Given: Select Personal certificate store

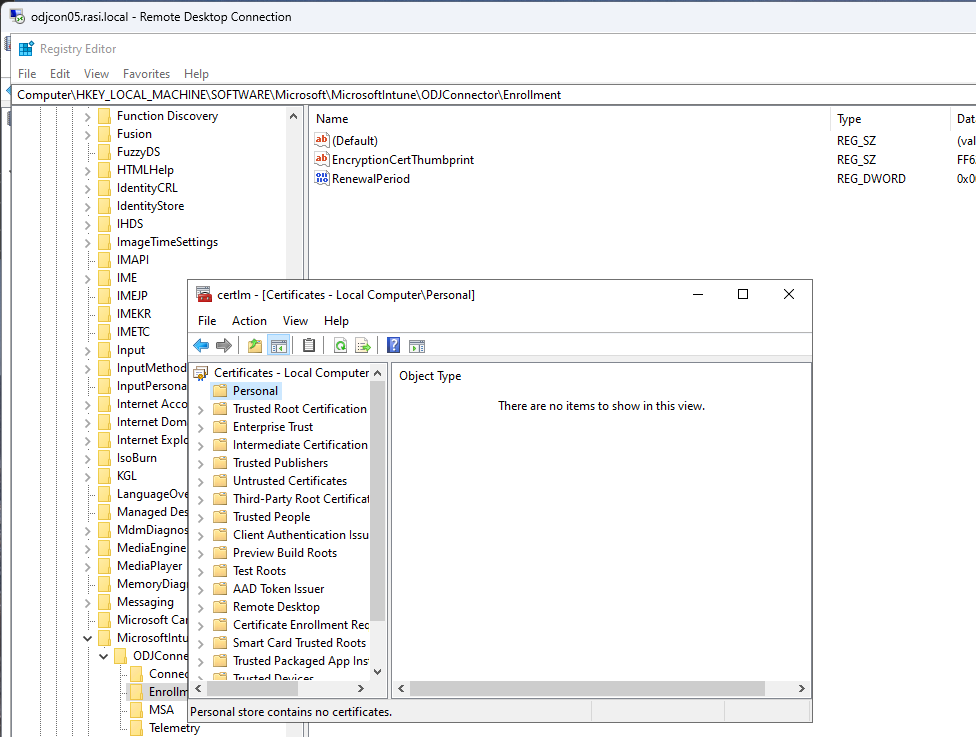Looking at the screenshot, I should (x=255, y=391).
